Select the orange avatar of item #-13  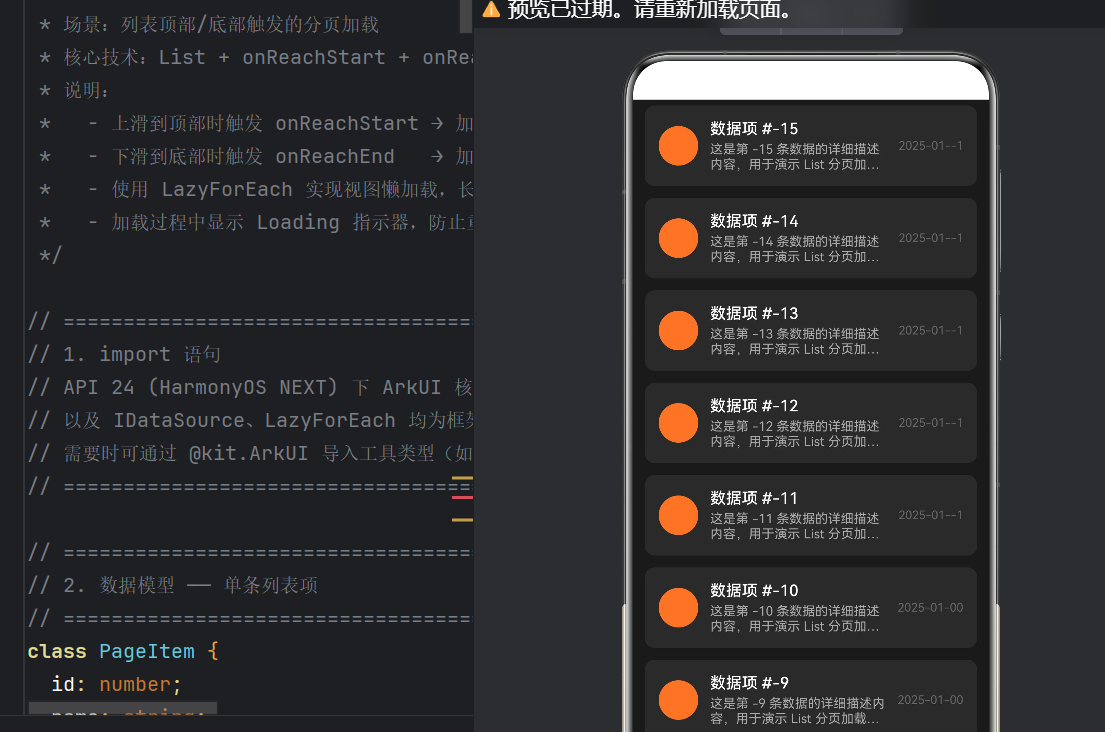click(678, 330)
